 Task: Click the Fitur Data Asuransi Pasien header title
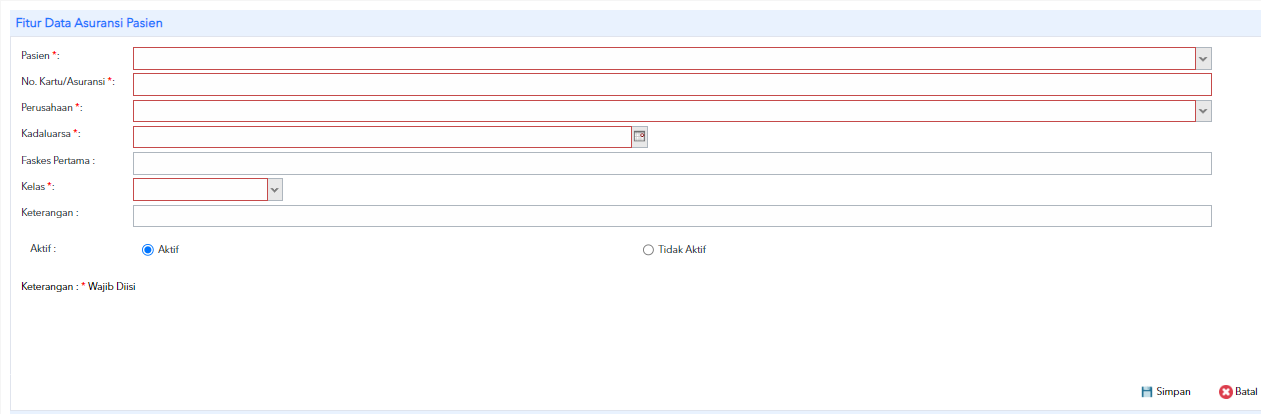click(x=89, y=22)
